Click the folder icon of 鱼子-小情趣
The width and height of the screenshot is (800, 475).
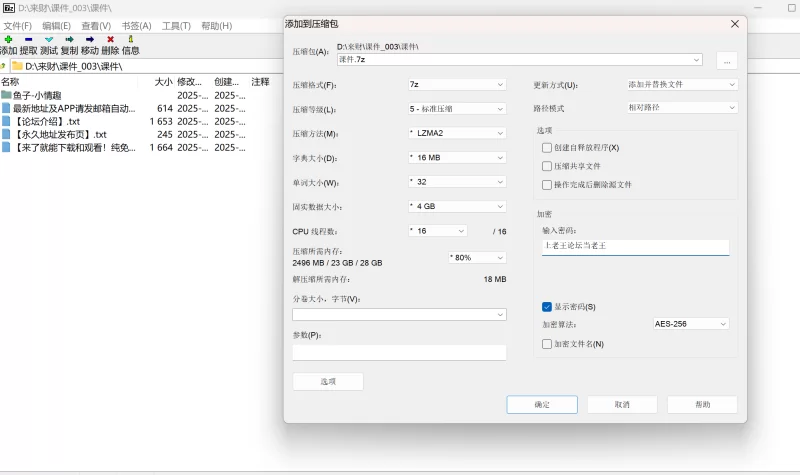[6, 95]
